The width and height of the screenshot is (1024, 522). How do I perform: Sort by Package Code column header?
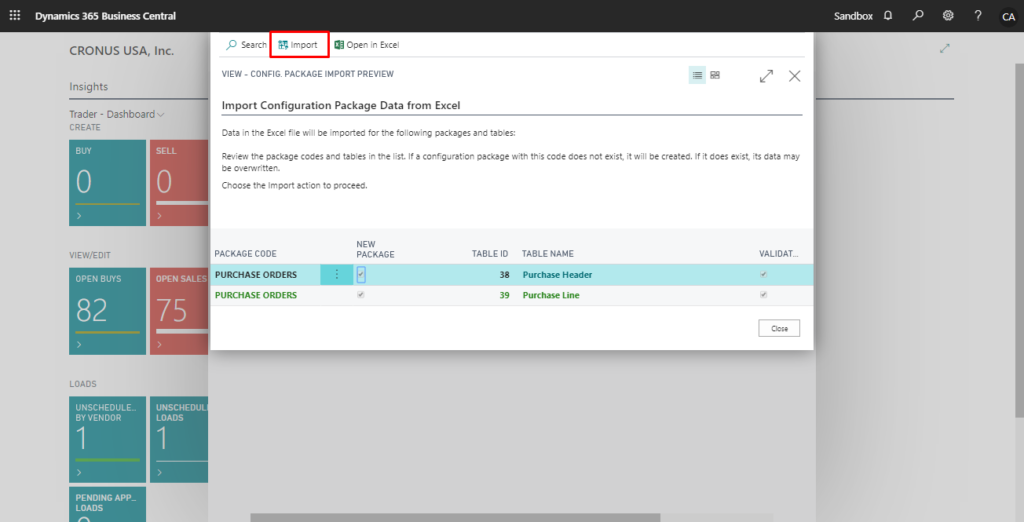[x=246, y=253]
